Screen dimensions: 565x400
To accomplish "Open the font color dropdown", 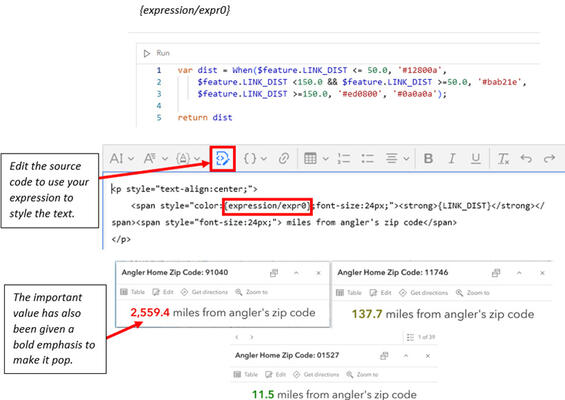I will tap(188, 159).
